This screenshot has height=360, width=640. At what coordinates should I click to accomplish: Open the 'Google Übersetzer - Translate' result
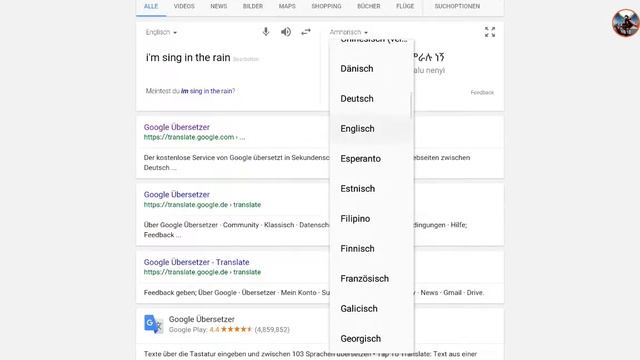click(196, 262)
